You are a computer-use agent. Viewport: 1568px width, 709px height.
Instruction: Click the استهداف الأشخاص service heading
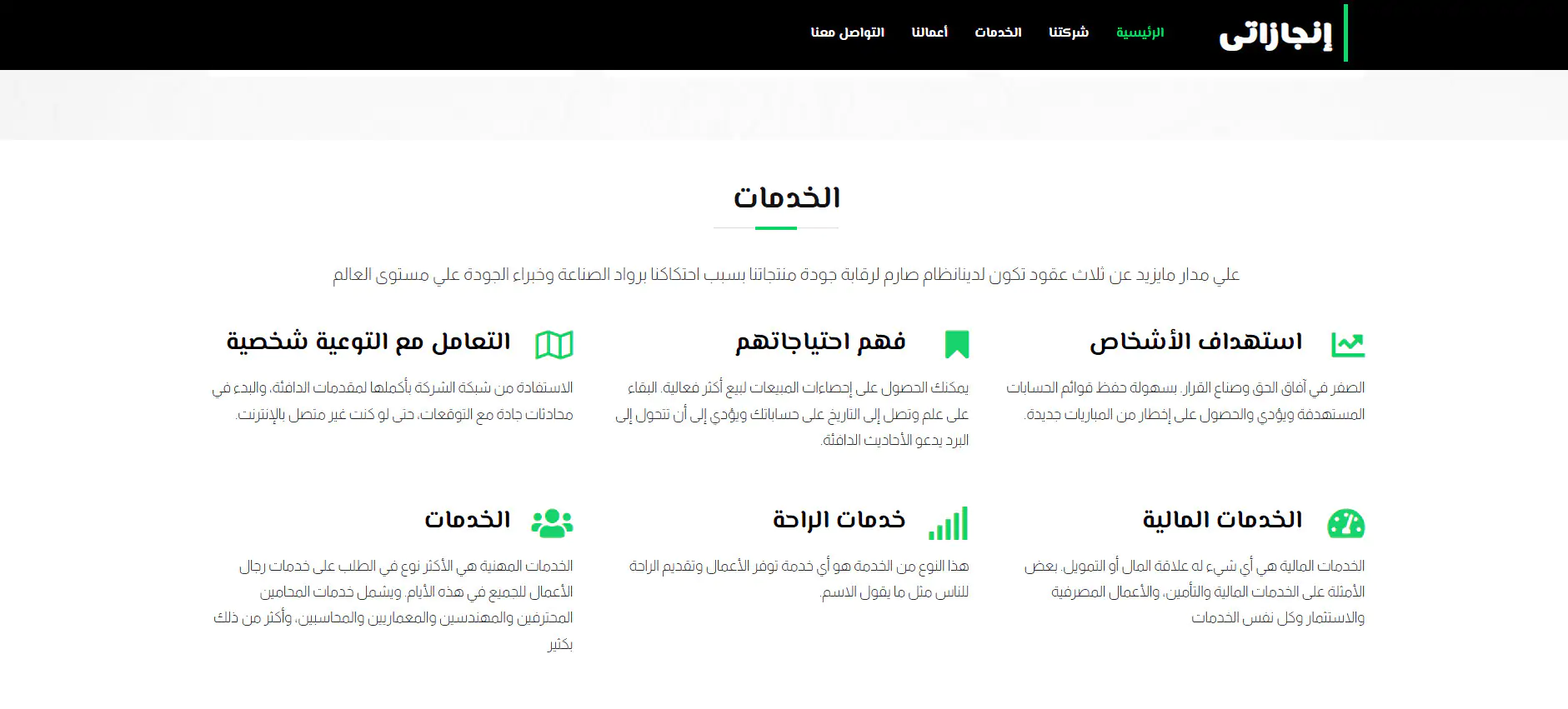click(1195, 342)
